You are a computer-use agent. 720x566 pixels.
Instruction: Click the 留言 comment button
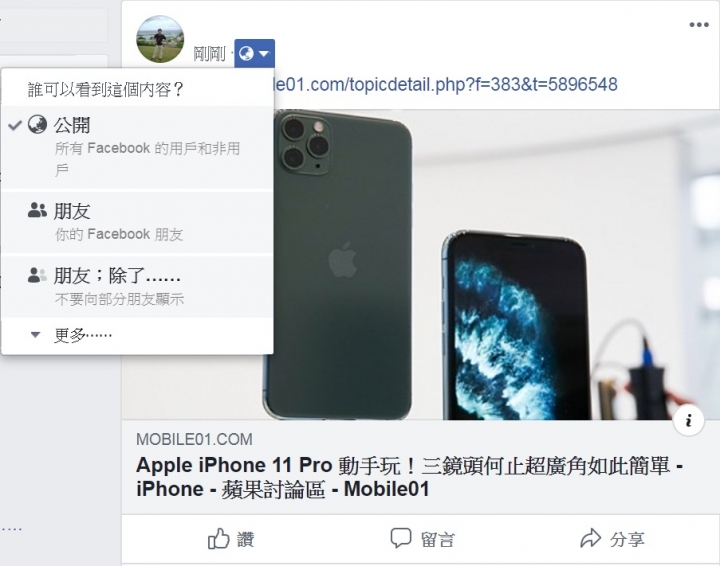point(422,539)
